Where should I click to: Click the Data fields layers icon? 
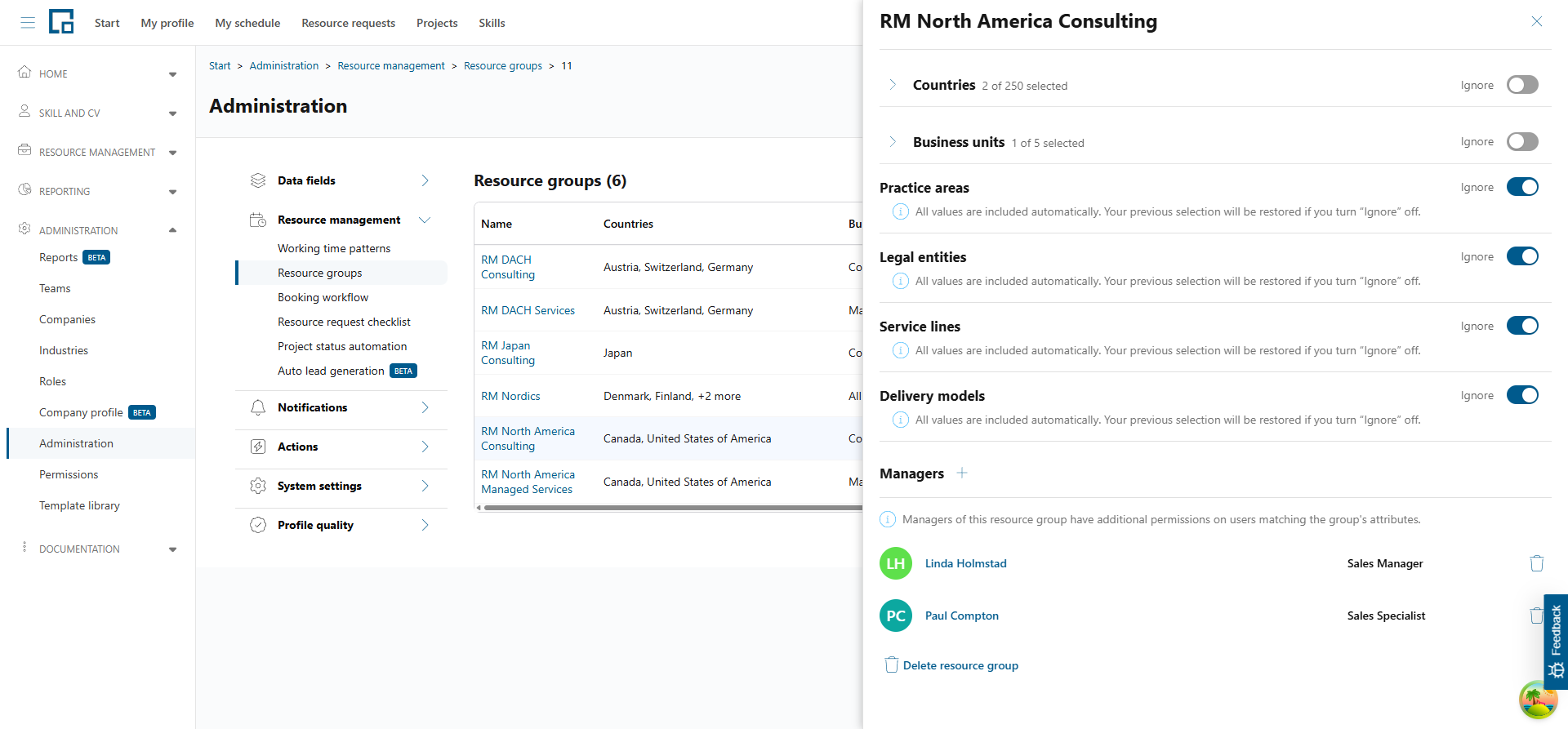point(258,180)
